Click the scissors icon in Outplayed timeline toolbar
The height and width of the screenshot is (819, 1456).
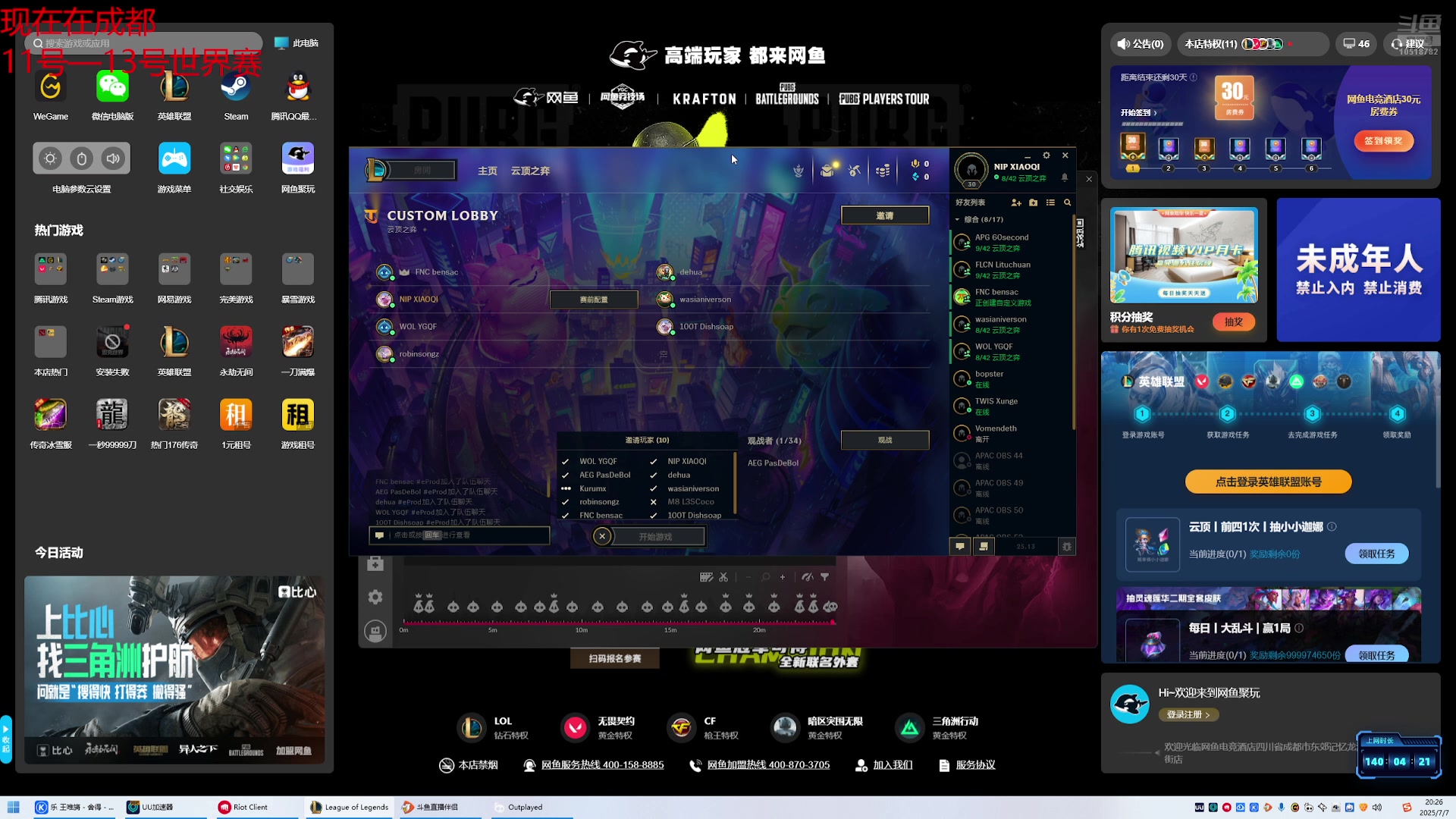tap(723, 577)
